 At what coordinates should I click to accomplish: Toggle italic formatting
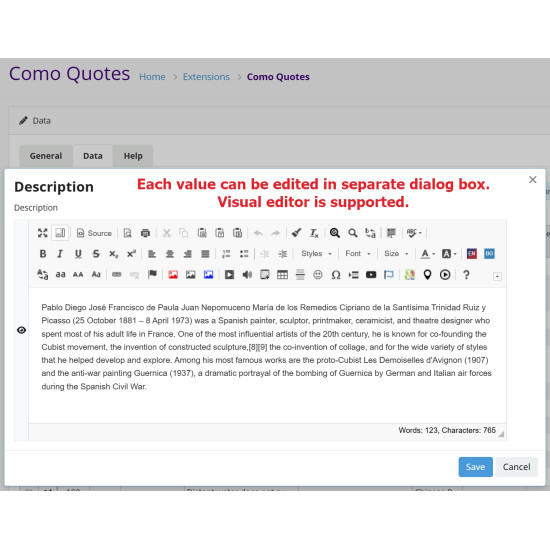point(60,254)
